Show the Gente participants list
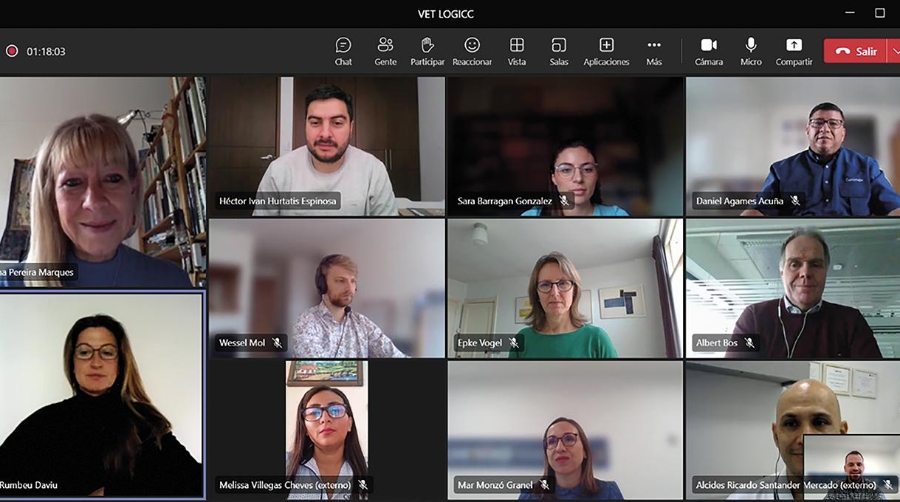900x502 pixels. pos(385,51)
